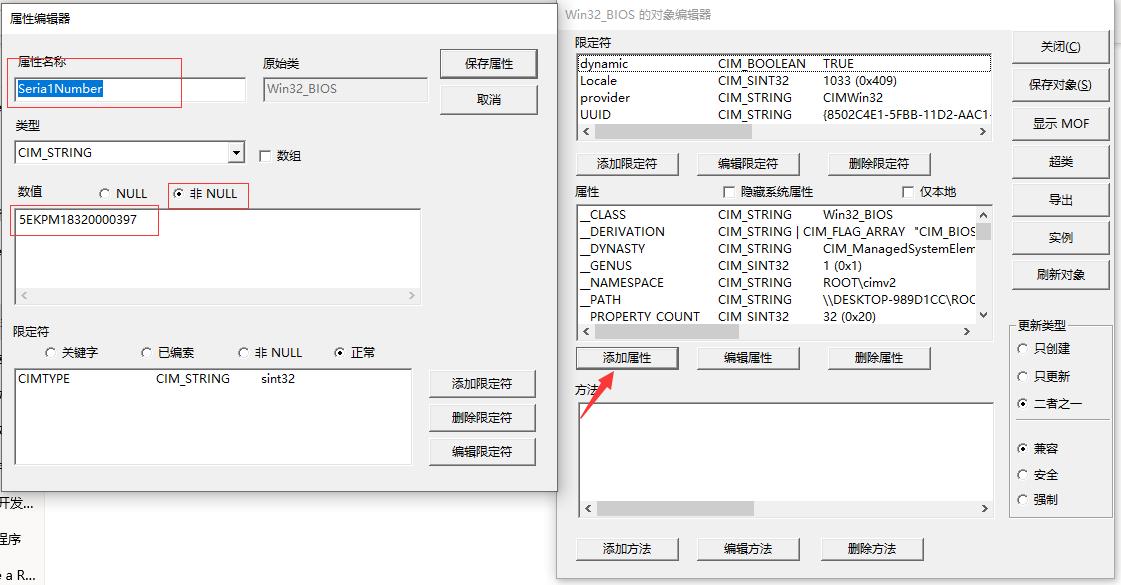
Task: Click the 保存属性 button to save property
Action: 487,64
